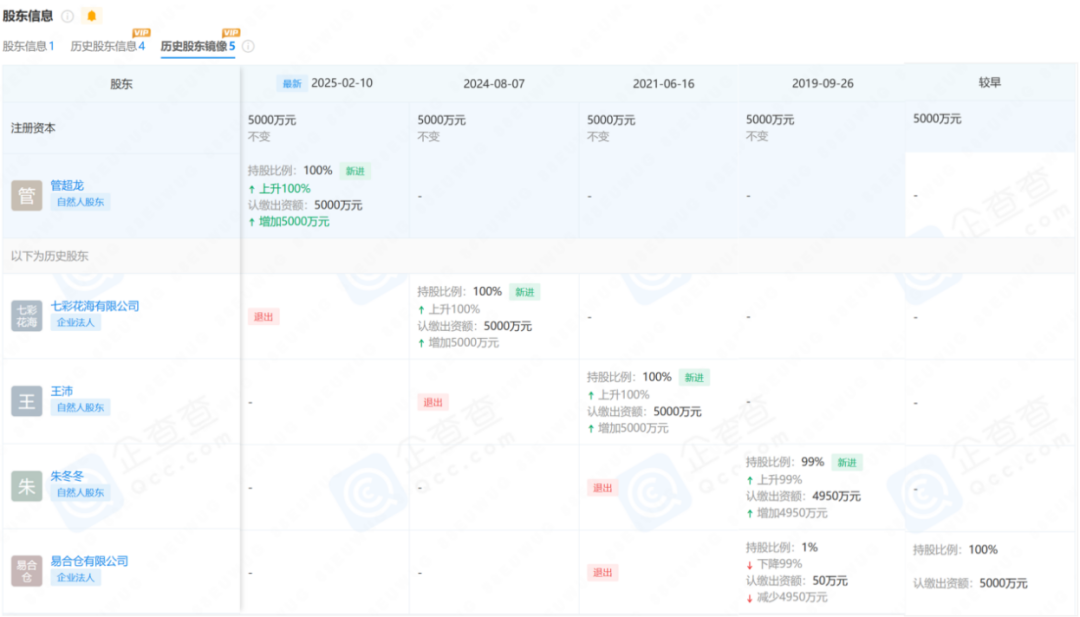Viewport: 1080px width, 617px height.
Task: Click the 较早 column header
Action: coord(989,83)
